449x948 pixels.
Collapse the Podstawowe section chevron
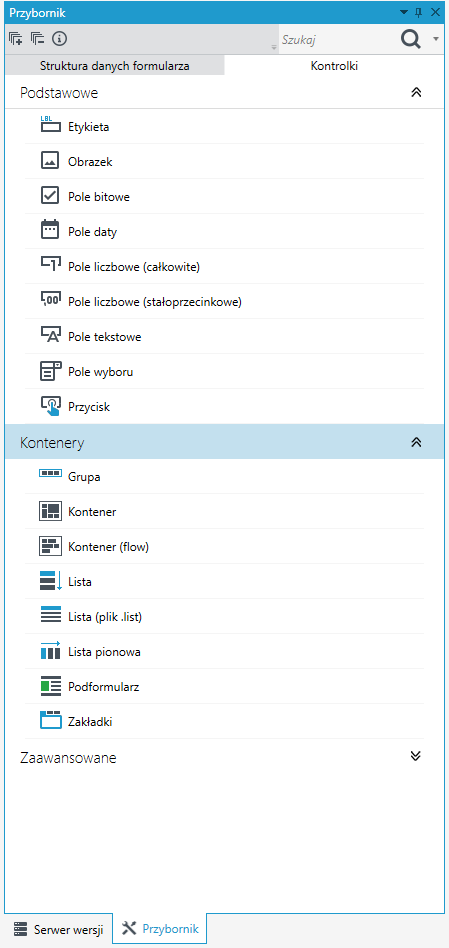tap(415, 93)
